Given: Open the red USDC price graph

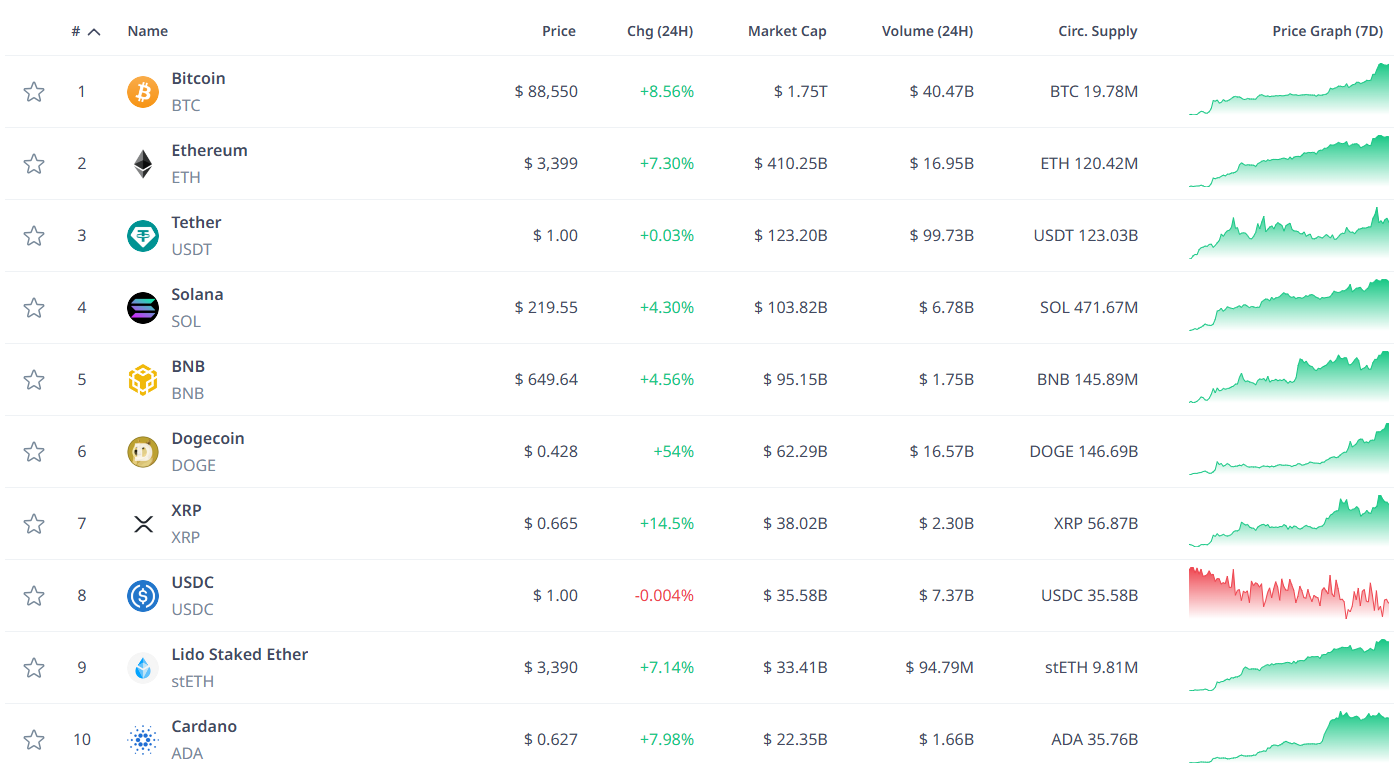Looking at the screenshot, I should click(1288, 595).
